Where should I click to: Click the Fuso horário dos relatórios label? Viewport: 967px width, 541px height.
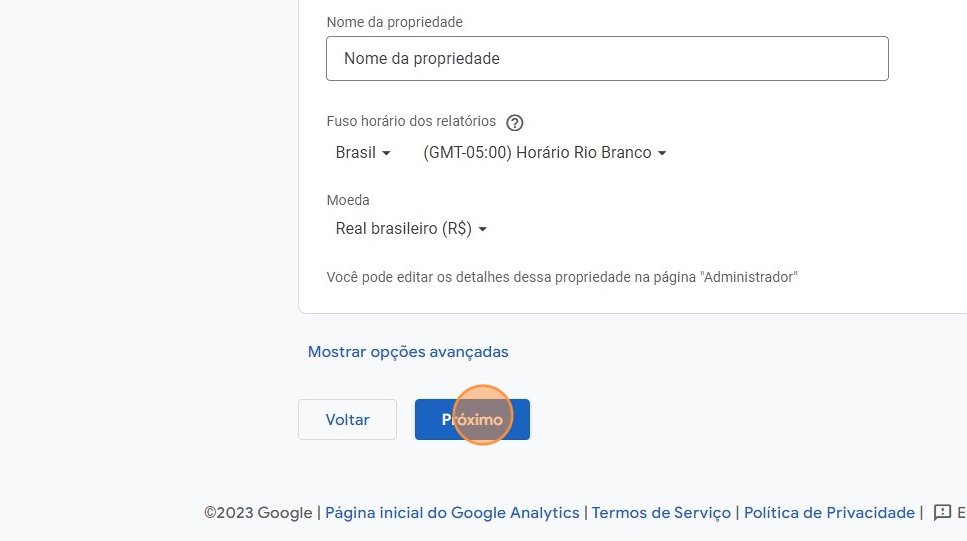point(411,121)
